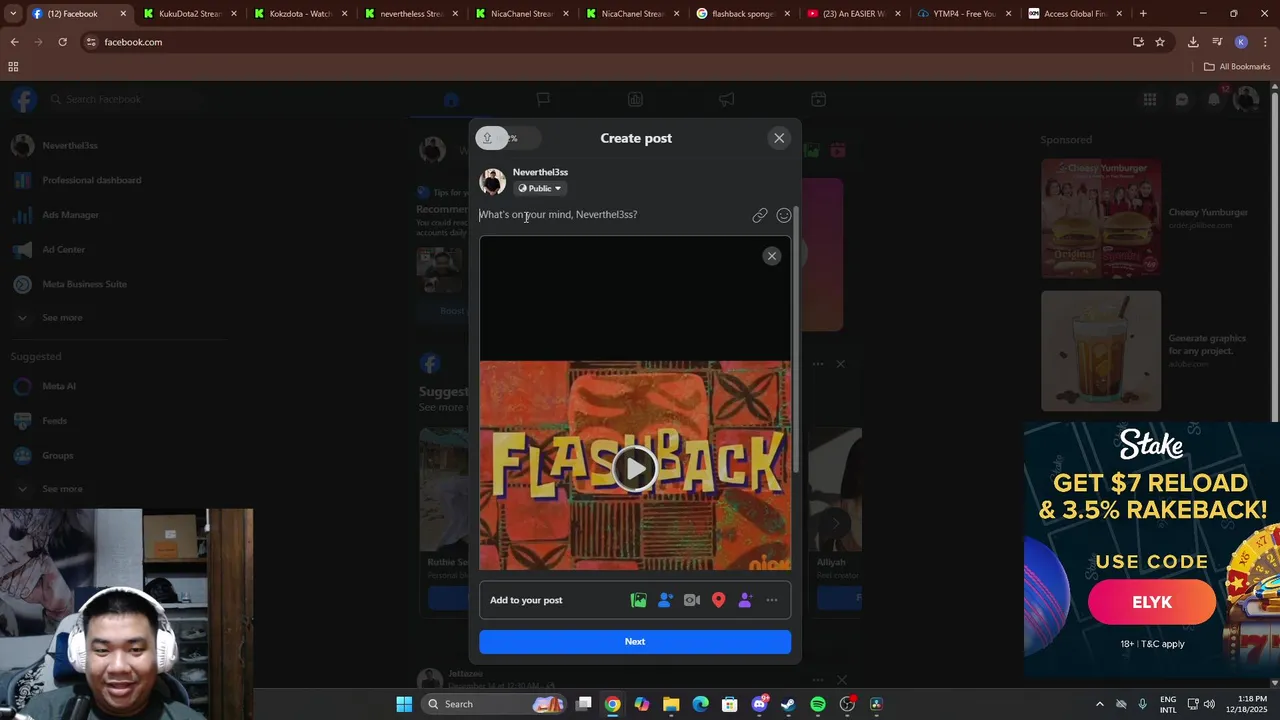Open the Windows Start menu
The width and height of the screenshot is (1280, 720).
click(404, 704)
